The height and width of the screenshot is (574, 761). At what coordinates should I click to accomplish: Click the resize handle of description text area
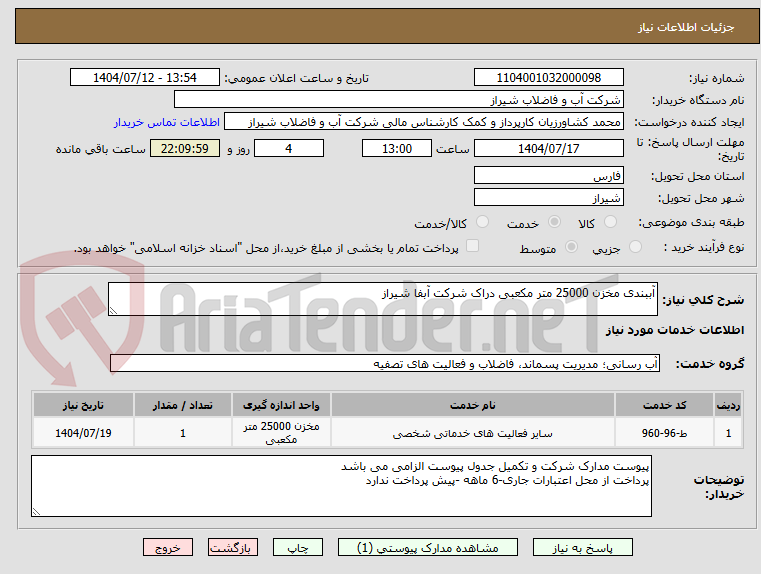[113, 311]
